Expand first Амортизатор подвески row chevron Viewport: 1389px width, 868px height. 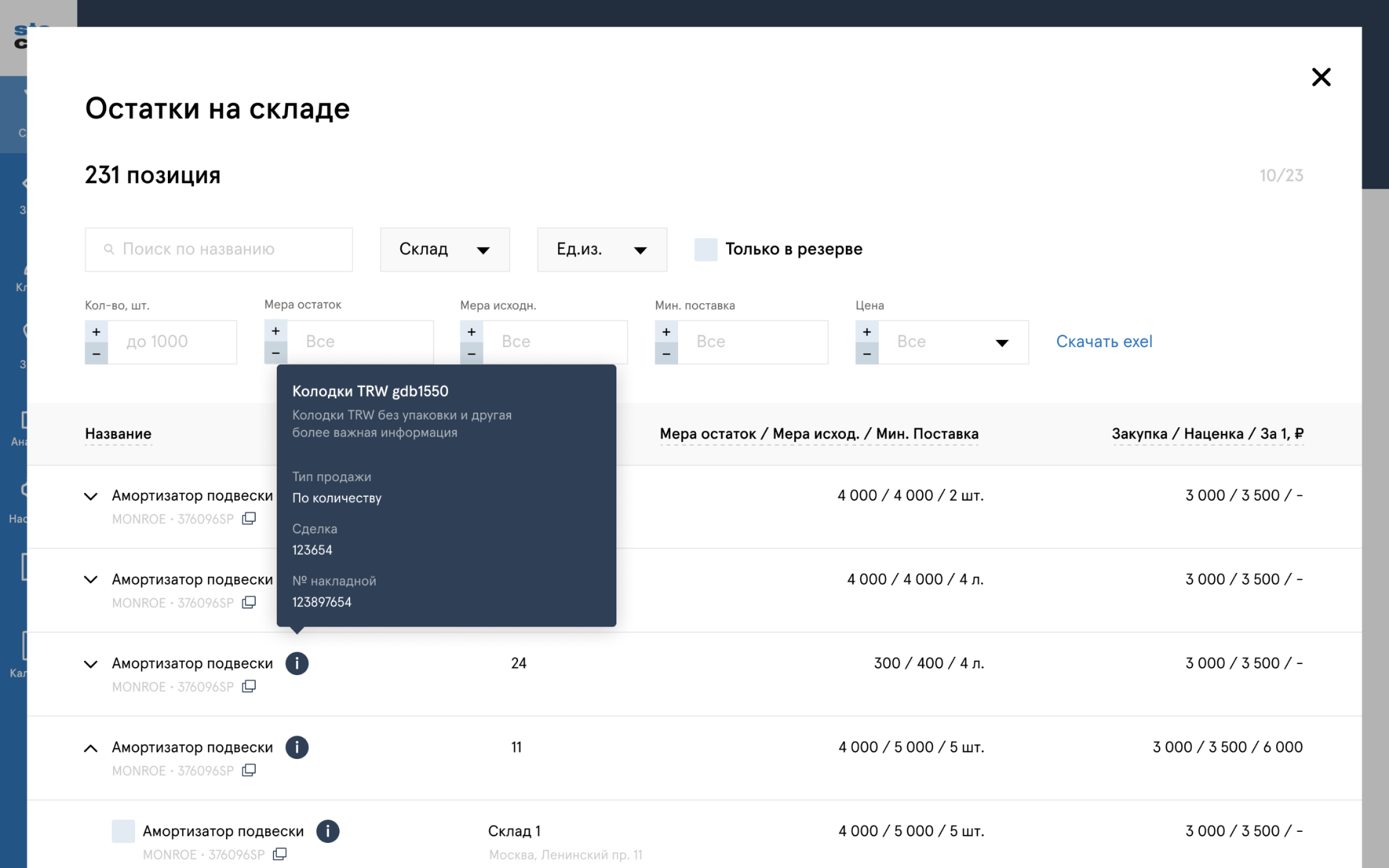point(91,496)
